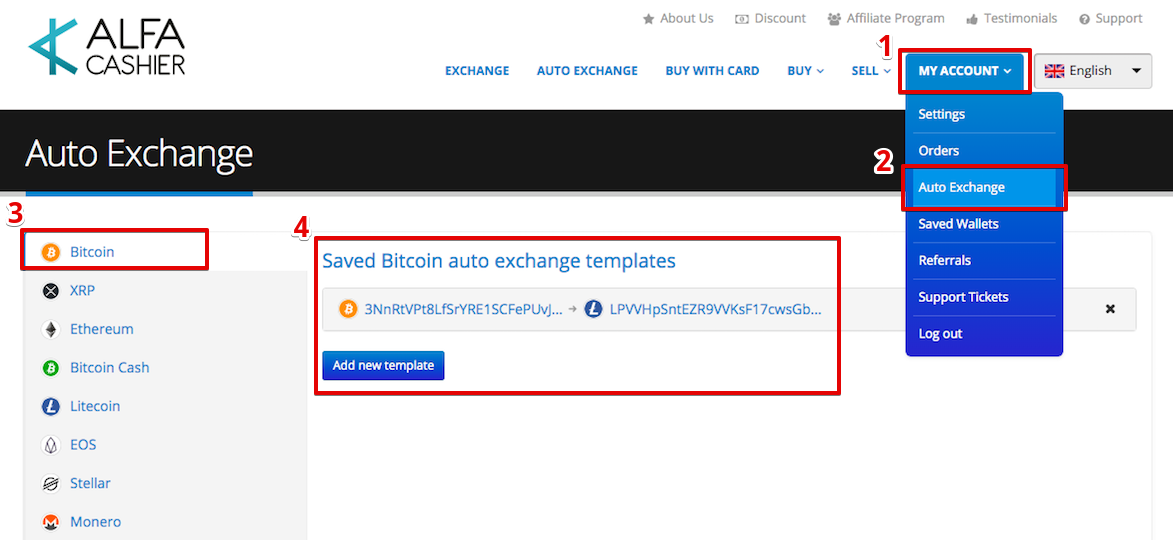Open Settings in account menu

tap(941, 114)
